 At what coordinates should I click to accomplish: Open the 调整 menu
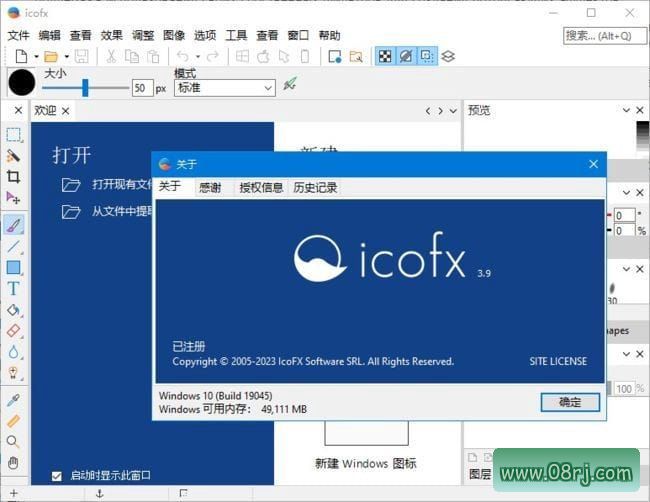[143, 36]
